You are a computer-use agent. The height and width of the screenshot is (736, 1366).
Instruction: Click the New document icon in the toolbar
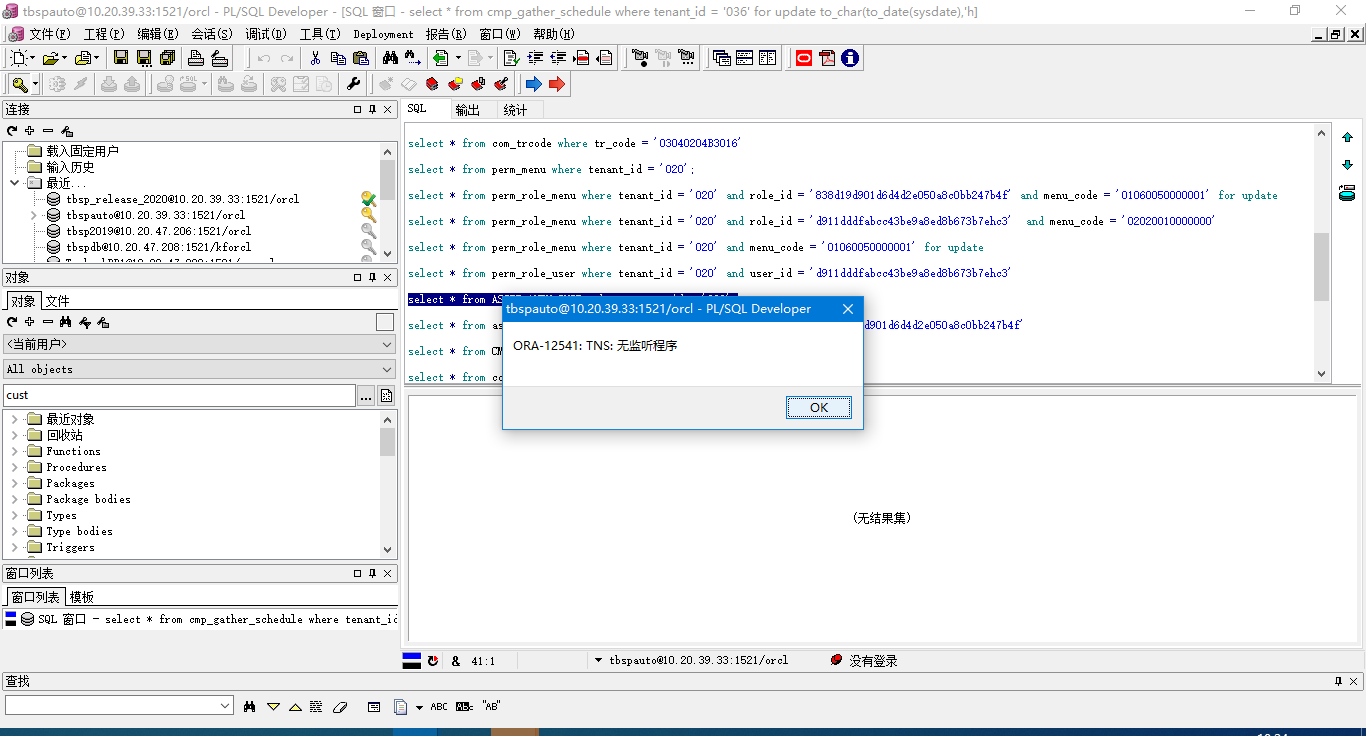18,58
